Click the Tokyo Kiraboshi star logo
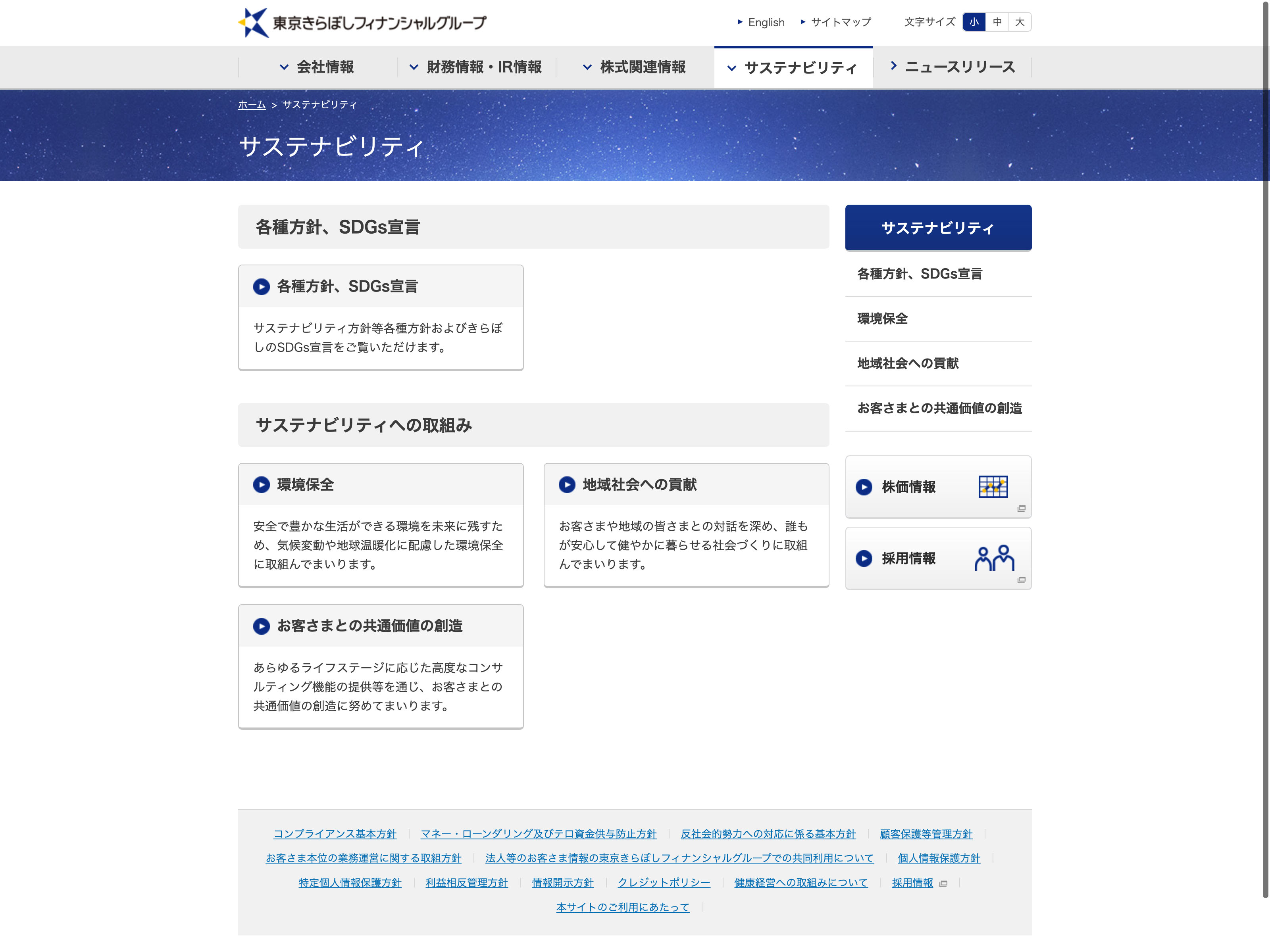 point(253,23)
